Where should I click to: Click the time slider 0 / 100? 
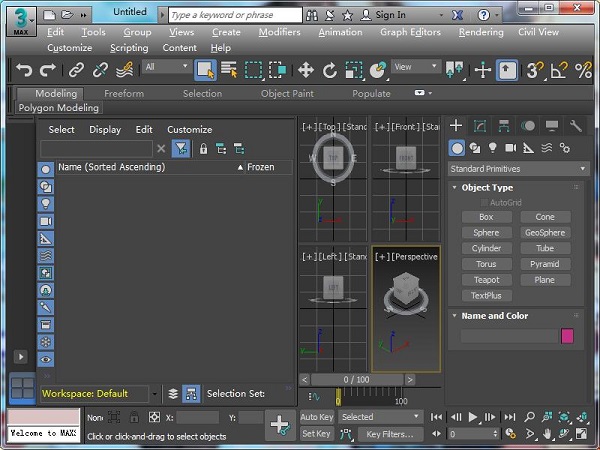(357, 380)
